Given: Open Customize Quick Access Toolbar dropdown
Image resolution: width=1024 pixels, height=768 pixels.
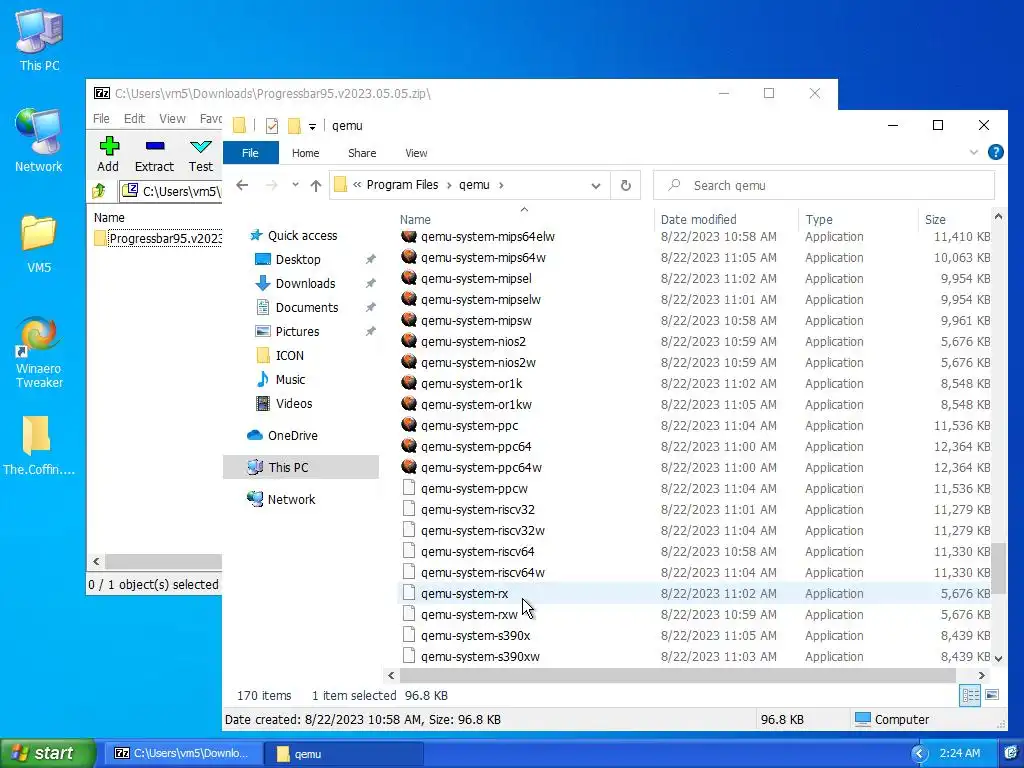Looking at the screenshot, I should point(312,126).
